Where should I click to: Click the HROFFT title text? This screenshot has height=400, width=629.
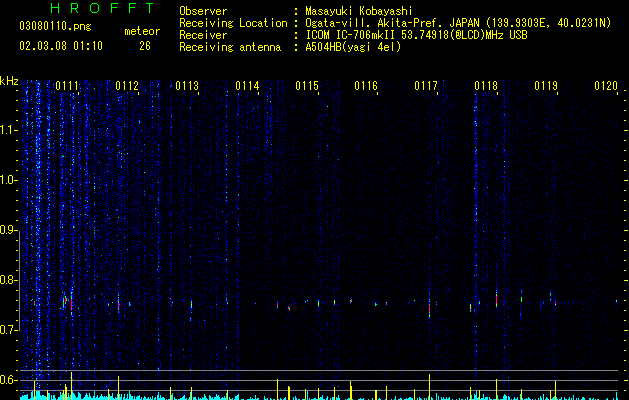tap(102, 8)
